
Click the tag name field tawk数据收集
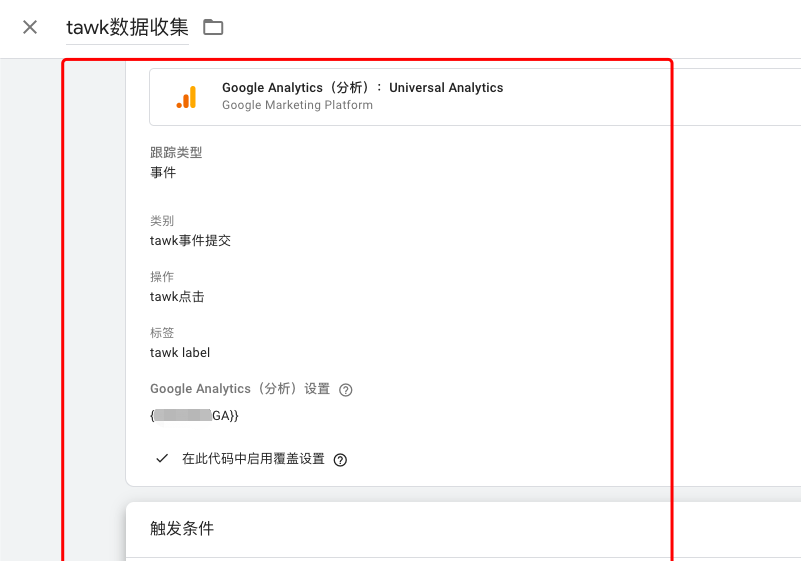pos(127,28)
